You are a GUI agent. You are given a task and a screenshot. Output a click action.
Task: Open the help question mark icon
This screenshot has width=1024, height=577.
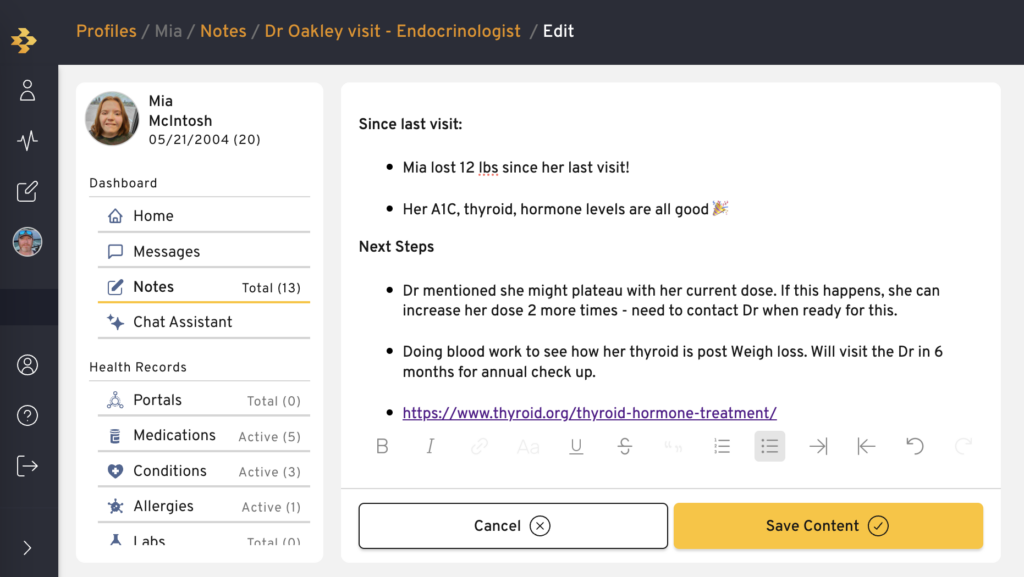point(27,416)
